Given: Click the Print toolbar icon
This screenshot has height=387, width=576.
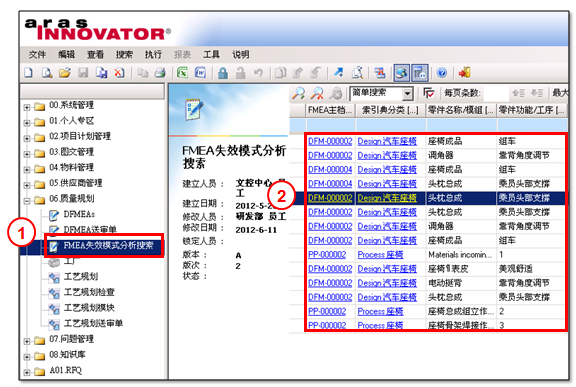Looking at the screenshot, I should [160, 72].
